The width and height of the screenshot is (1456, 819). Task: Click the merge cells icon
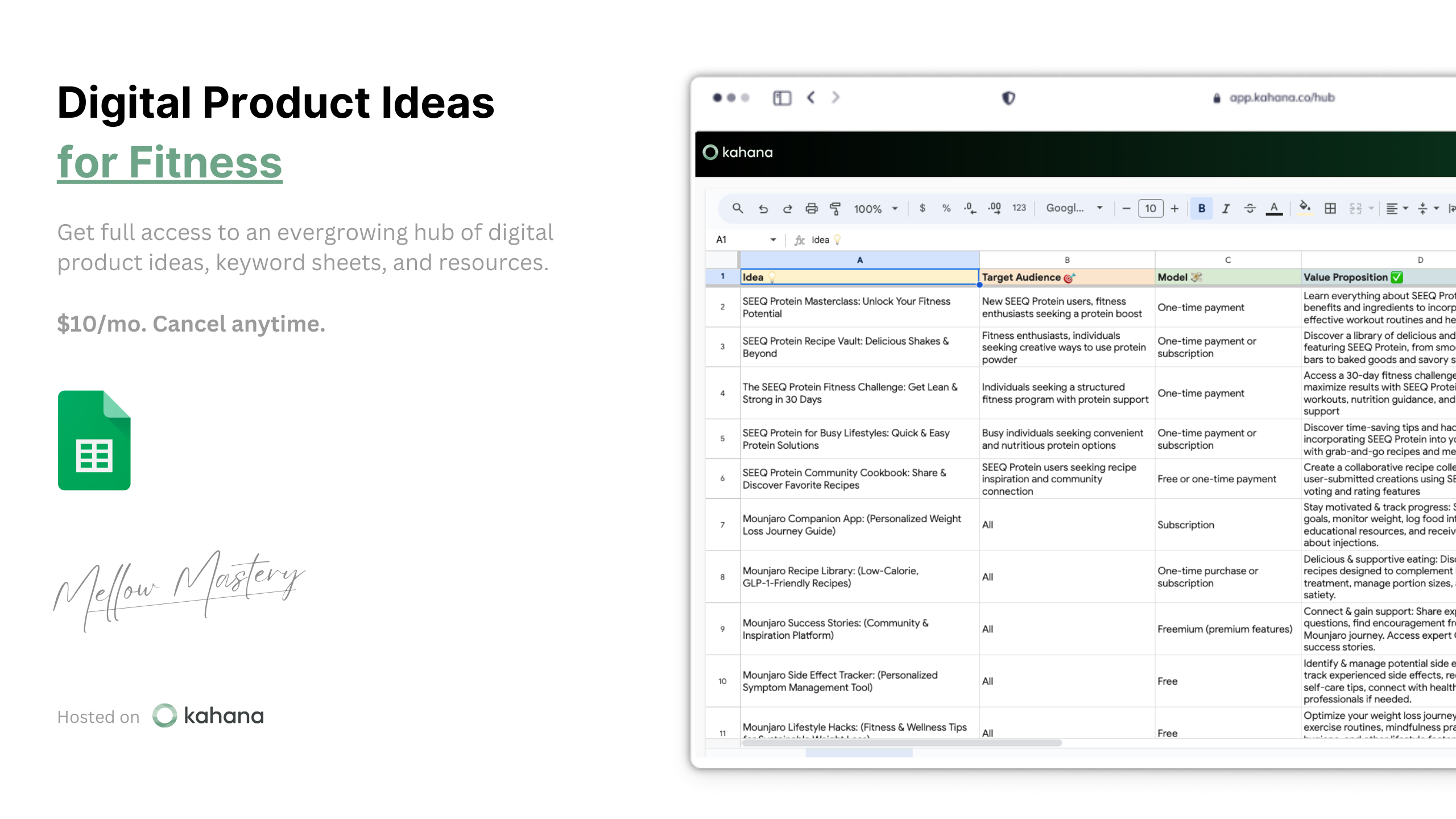tap(1356, 209)
